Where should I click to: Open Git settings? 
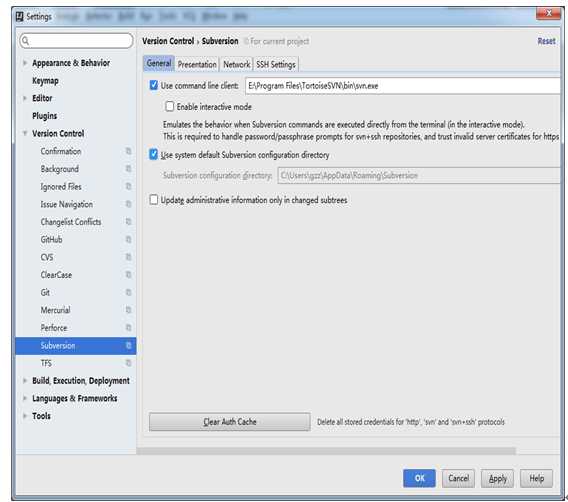click(45, 292)
